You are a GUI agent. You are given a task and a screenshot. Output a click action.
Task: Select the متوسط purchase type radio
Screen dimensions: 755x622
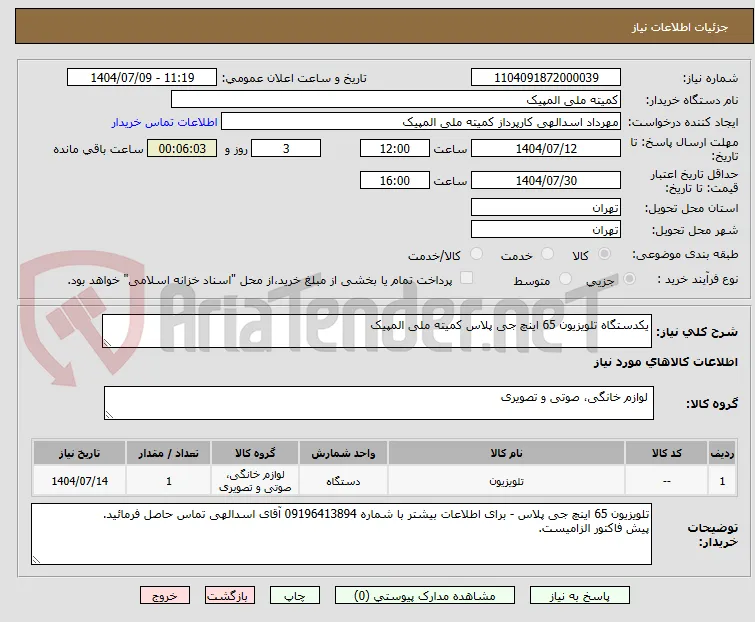[x=565, y=279]
